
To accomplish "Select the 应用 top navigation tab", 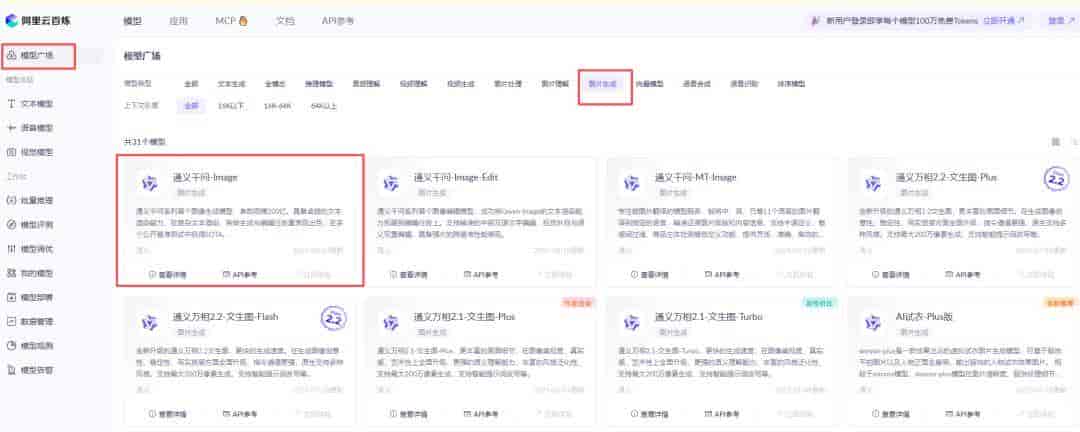I will pos(178,21).
